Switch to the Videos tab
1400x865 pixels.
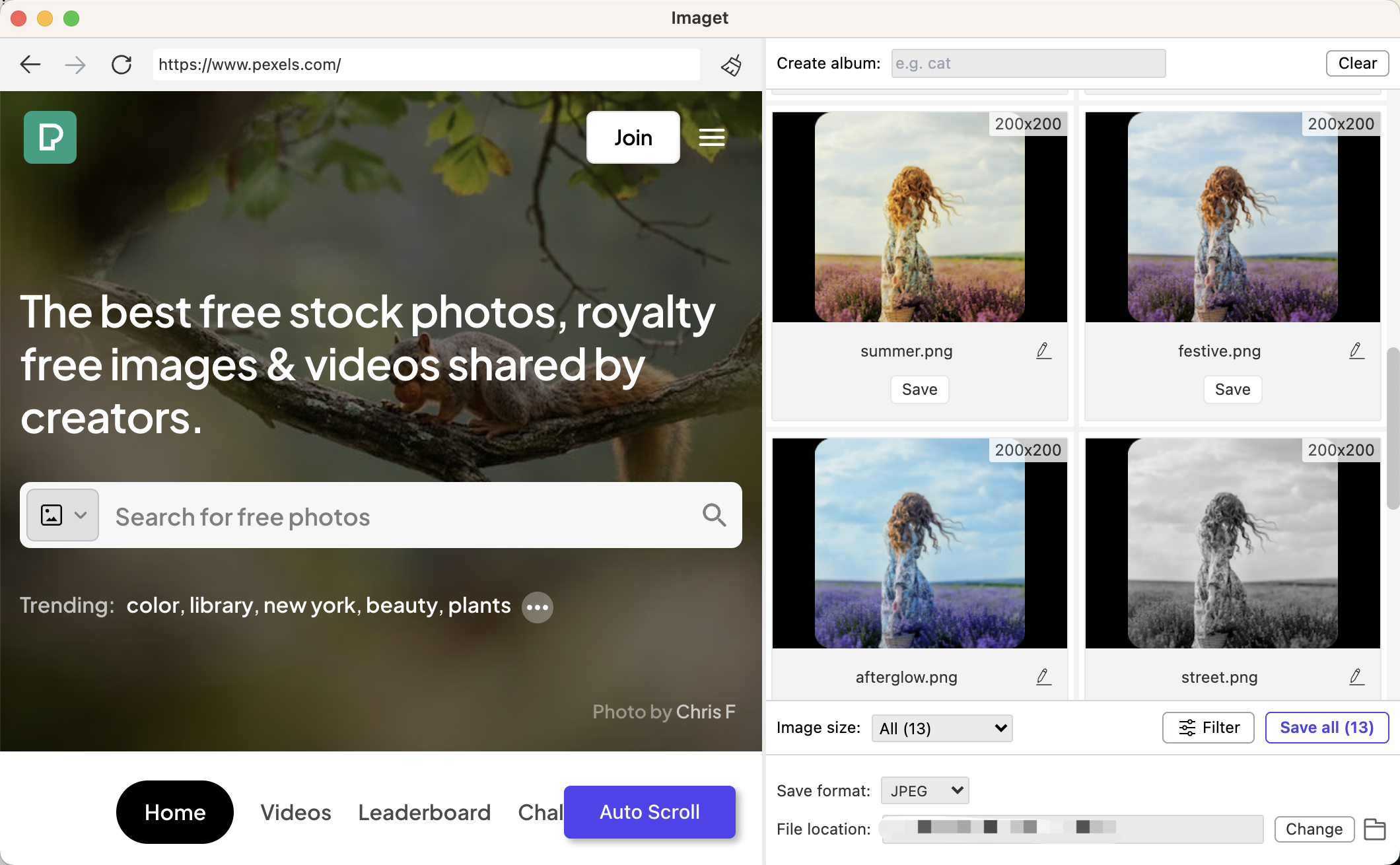(x=296, y=812)
